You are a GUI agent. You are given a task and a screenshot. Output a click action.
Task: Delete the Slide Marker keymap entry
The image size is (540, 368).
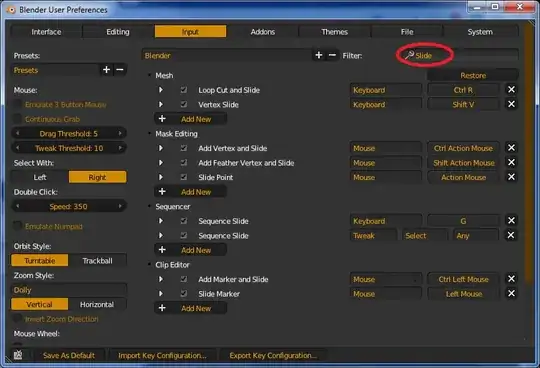tap(511, 293)
